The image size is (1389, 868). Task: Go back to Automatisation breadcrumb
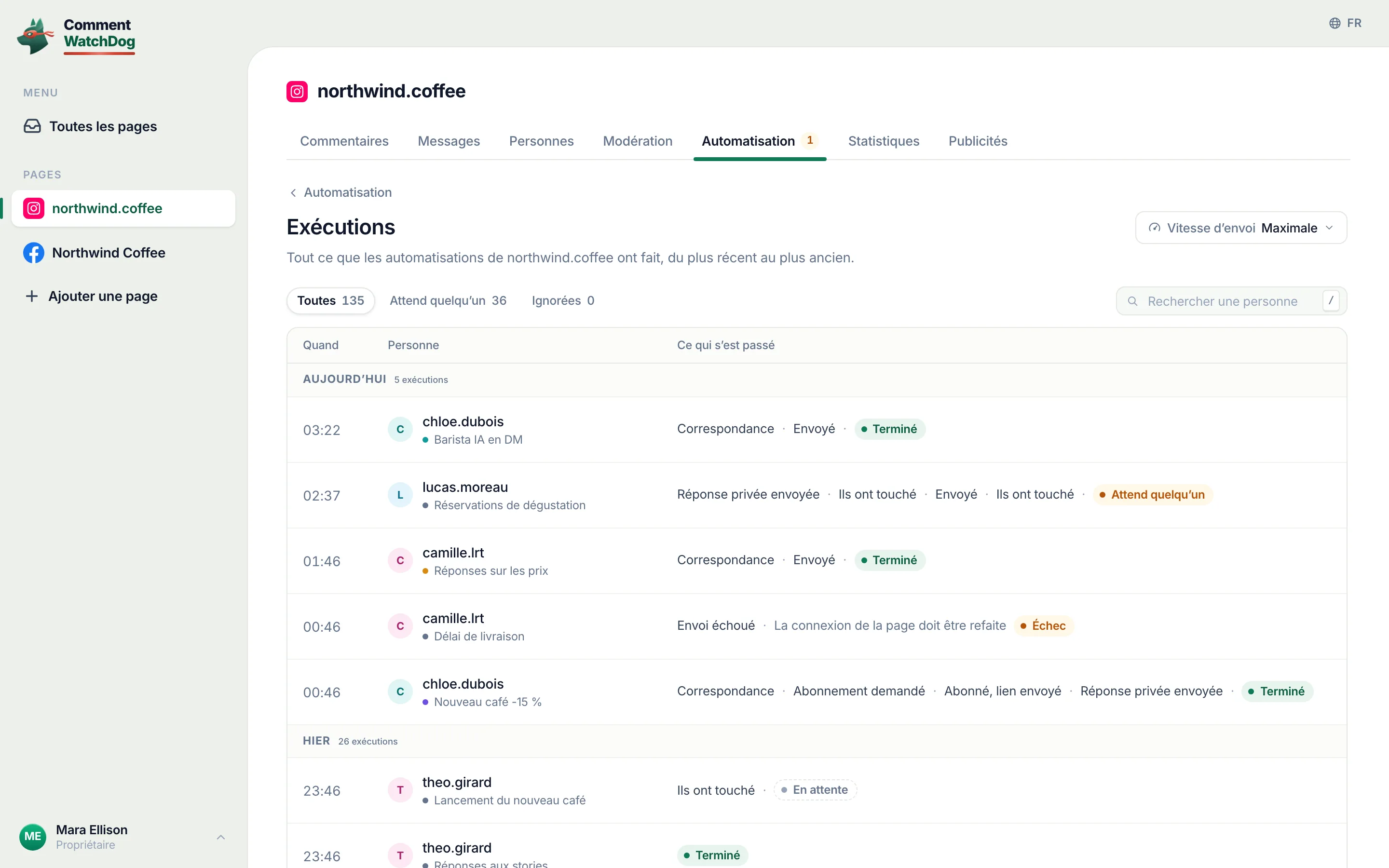tap(340, 193)
